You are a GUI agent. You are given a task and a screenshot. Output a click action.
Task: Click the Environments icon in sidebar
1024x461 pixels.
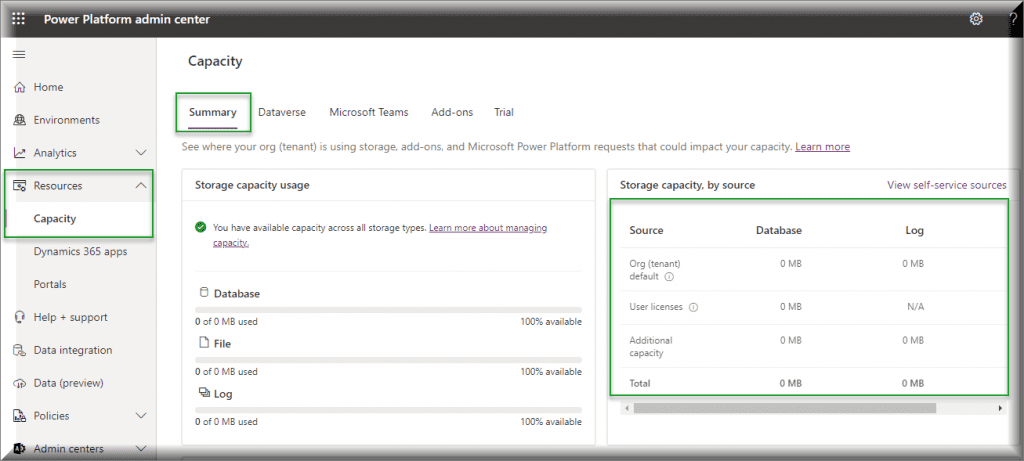[20, 120]
